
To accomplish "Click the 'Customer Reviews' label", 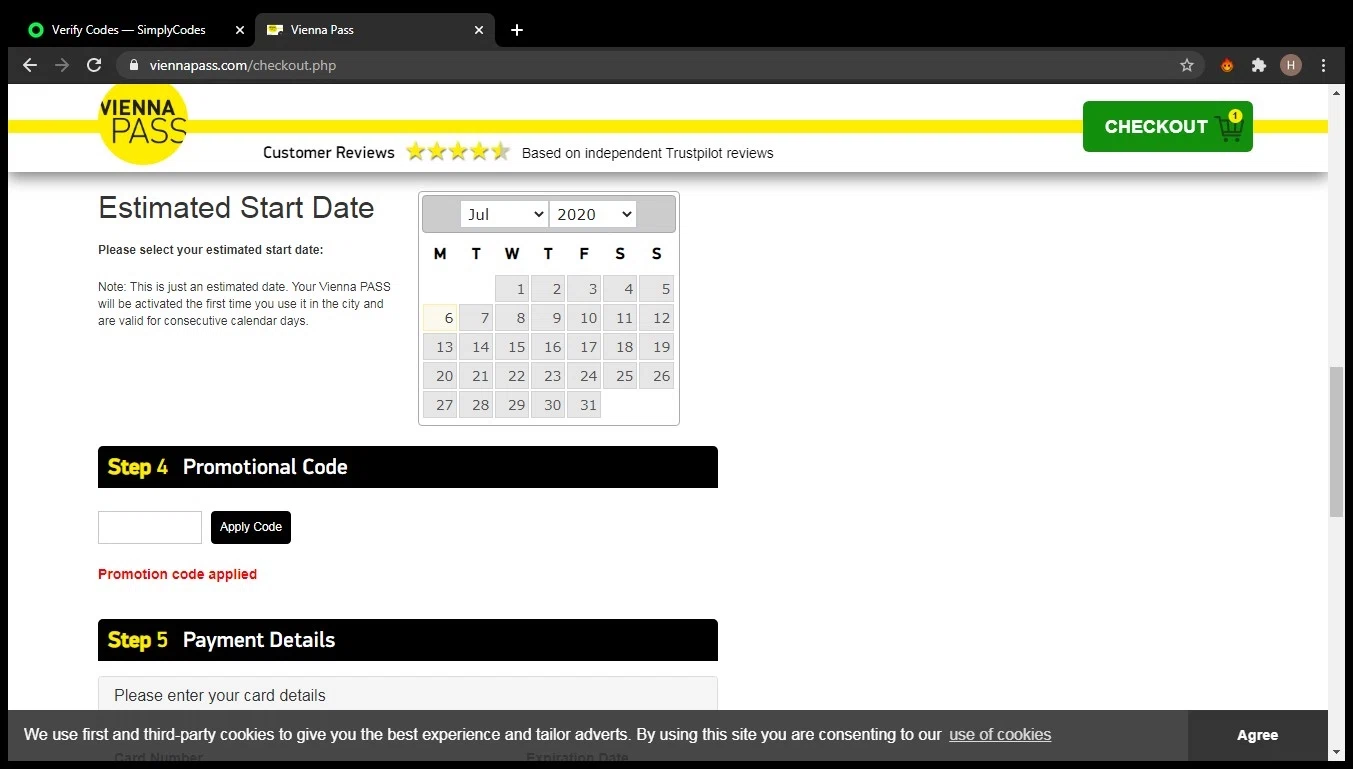I will point(329,153).
